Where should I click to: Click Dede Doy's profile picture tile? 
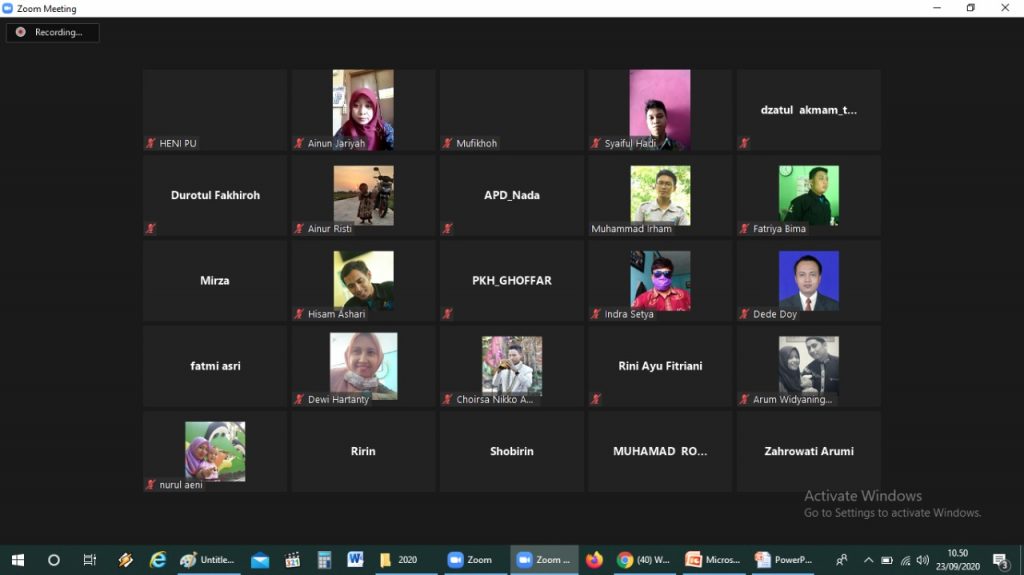click(x=808, y=281)
